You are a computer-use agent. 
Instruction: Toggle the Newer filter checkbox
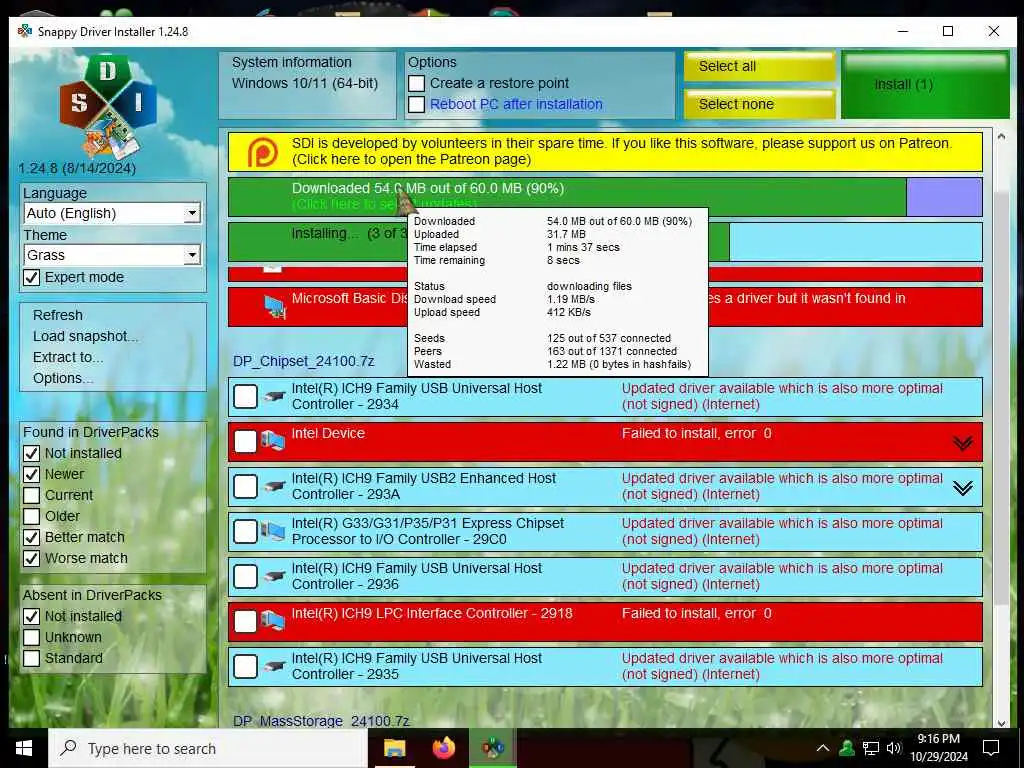pyautogui.click(x=31, y=474)
